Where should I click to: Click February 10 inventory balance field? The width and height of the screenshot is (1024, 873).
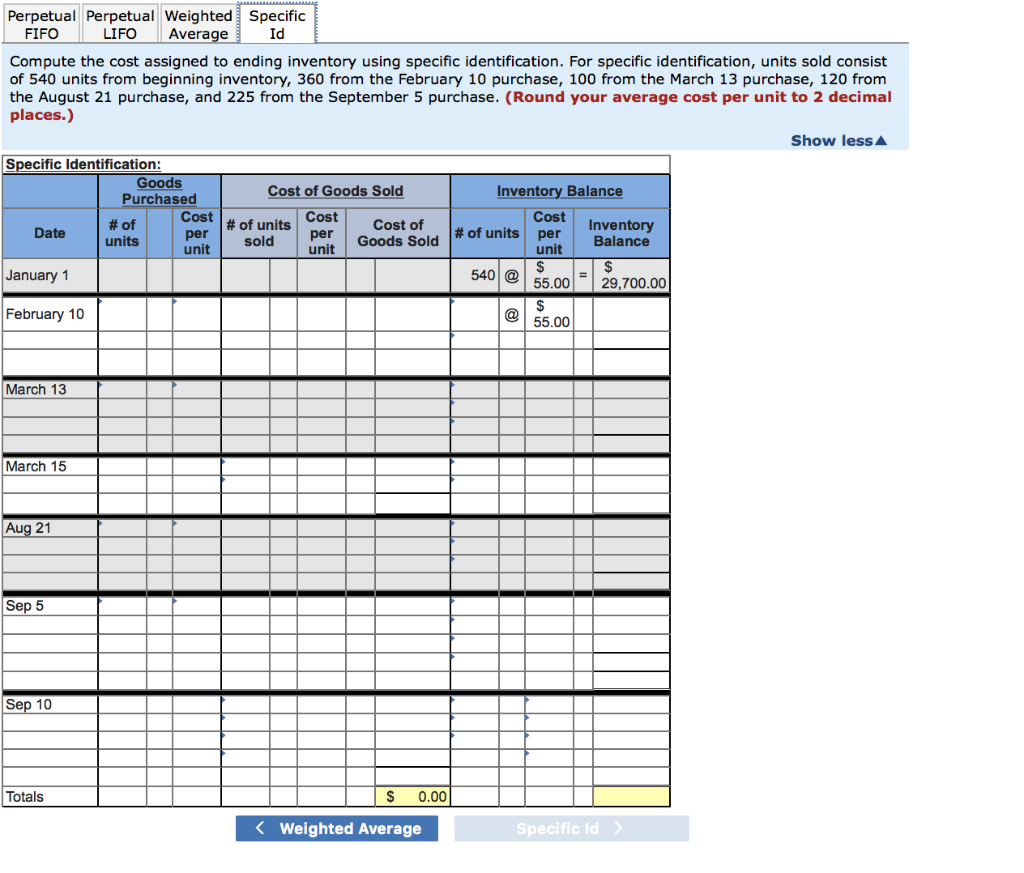631,314
